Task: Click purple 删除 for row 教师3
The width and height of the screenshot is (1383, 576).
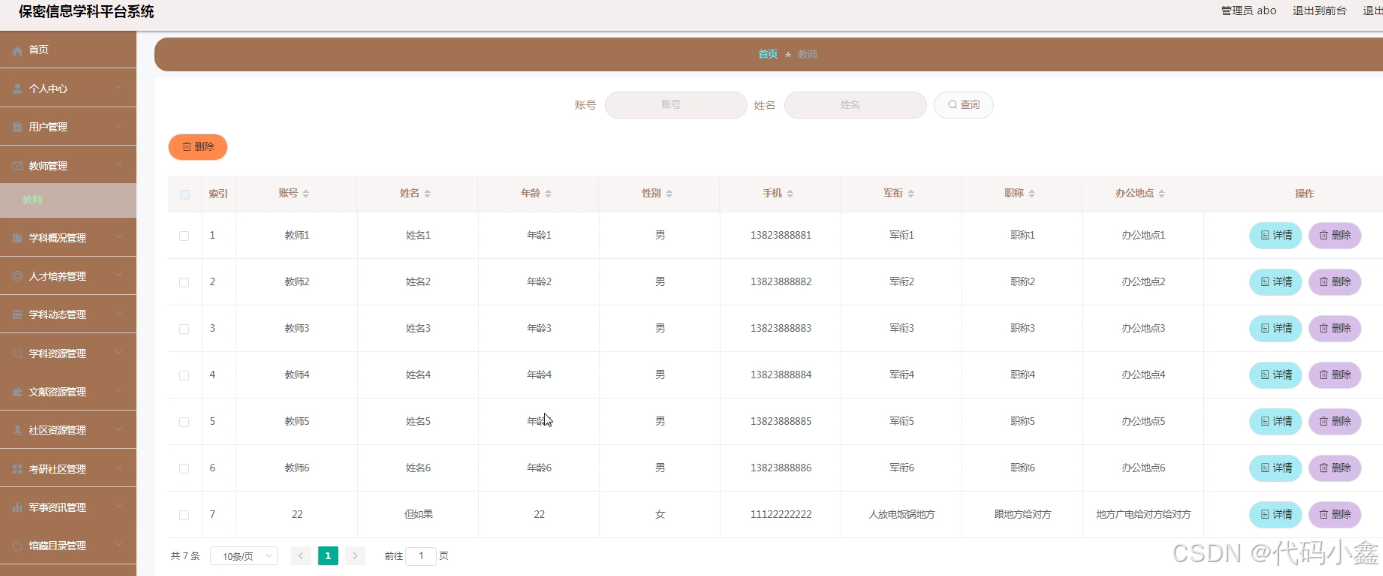Action: click(x=1335, y=328)
